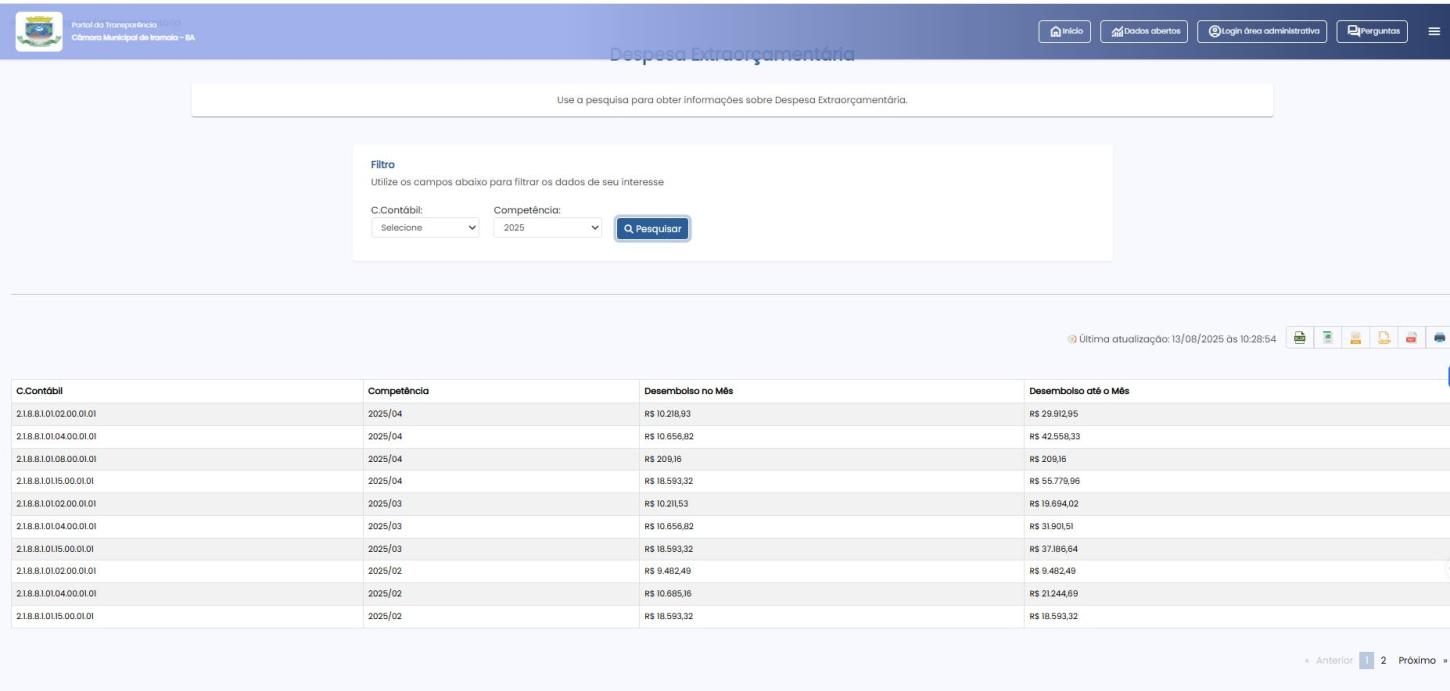This screenshot has height=691, width=1450.
Task: Print the table using printer icon
Action: [1439, 338]
